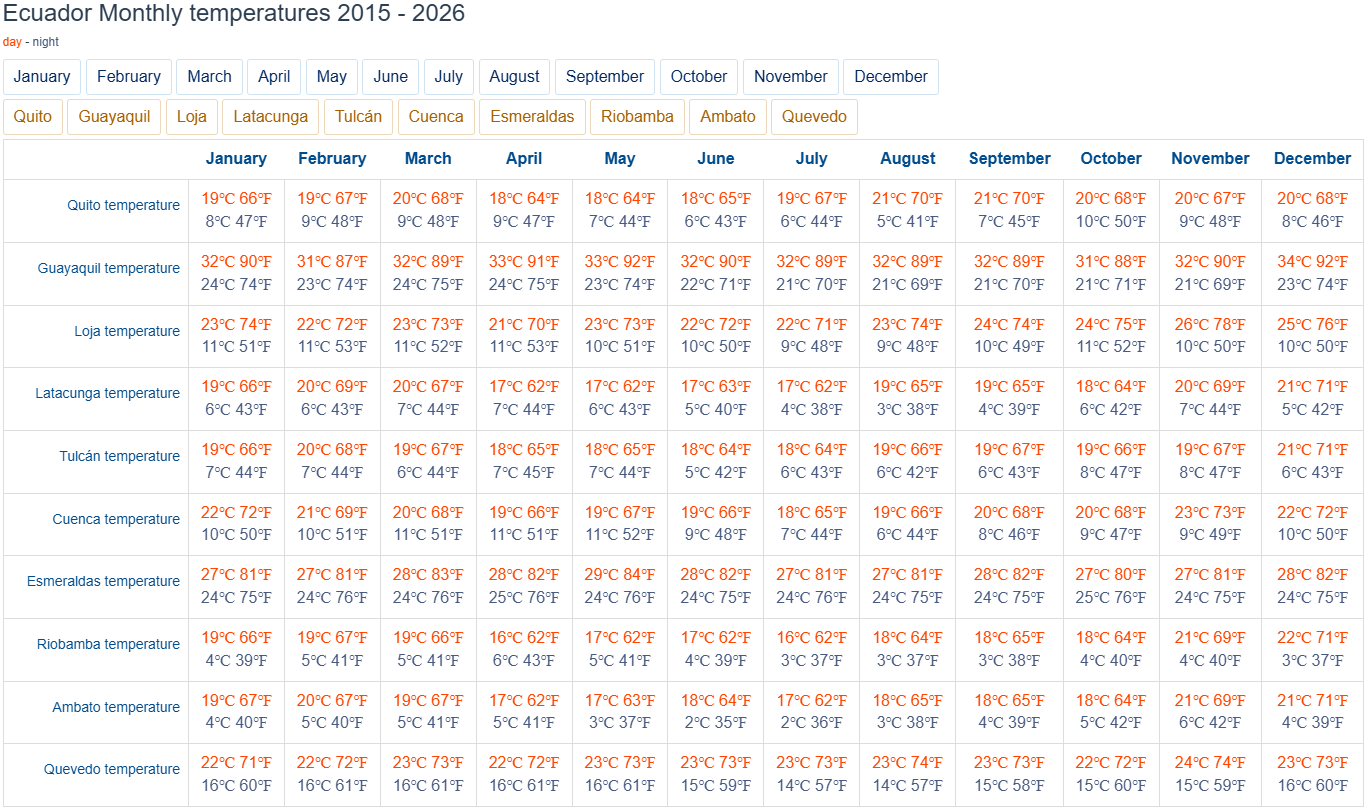
Task: Open the September month button
Action: 605,77
